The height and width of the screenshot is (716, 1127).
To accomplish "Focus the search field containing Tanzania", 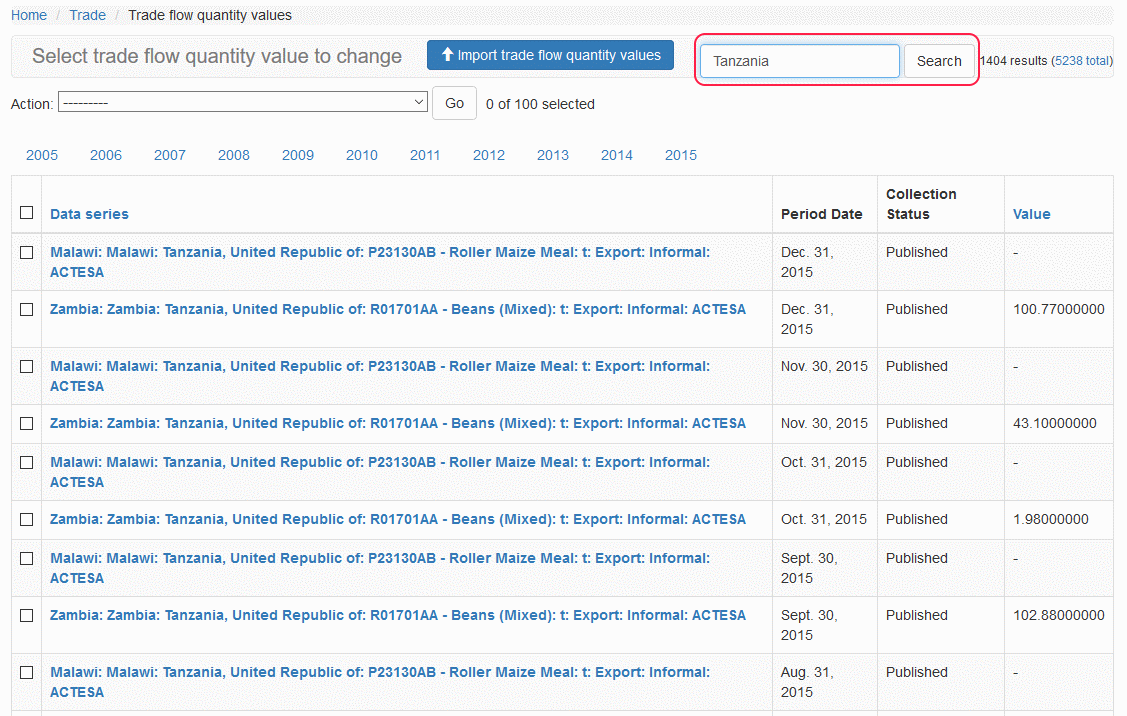I will tap(799, 61).
